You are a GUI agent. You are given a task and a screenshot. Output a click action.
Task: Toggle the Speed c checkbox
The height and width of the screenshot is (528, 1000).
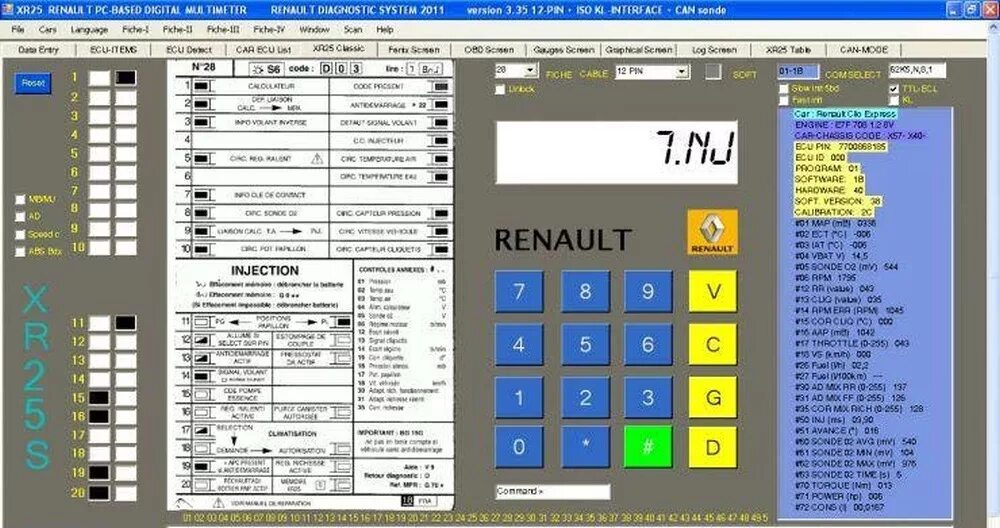(20, 235)
